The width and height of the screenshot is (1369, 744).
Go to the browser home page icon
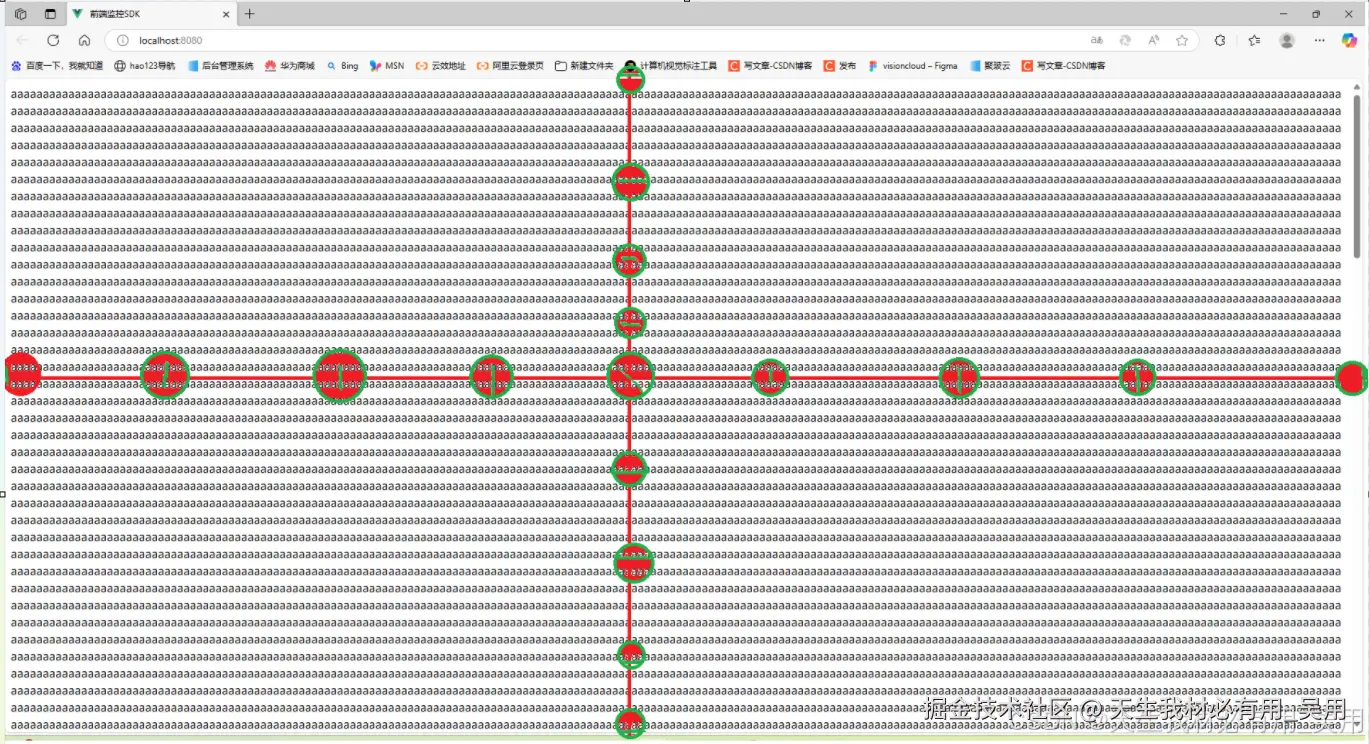tap(84, 40)
